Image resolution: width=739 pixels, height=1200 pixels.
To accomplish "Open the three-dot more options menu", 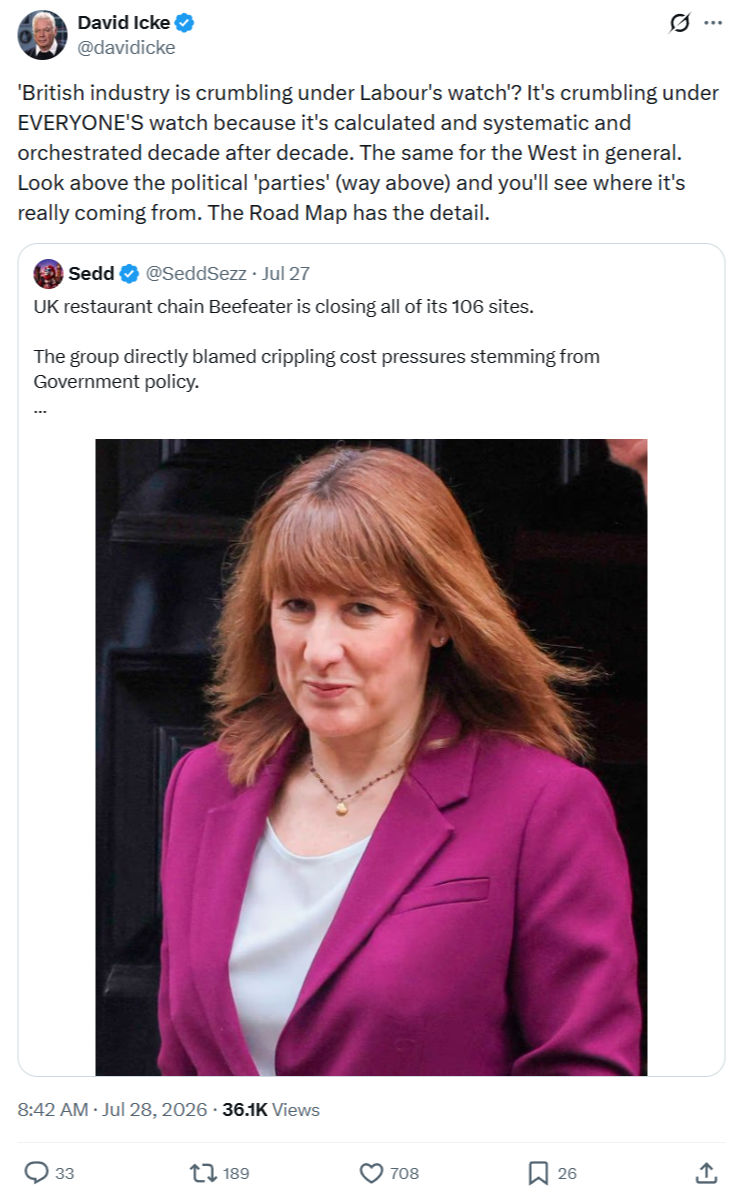I will [x=713, y=24].
